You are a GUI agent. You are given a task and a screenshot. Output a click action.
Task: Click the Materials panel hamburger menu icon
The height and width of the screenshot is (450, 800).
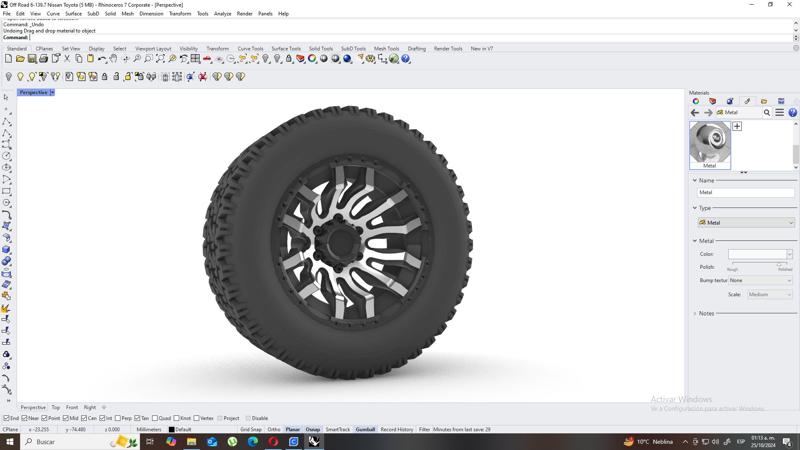point(780,113)
